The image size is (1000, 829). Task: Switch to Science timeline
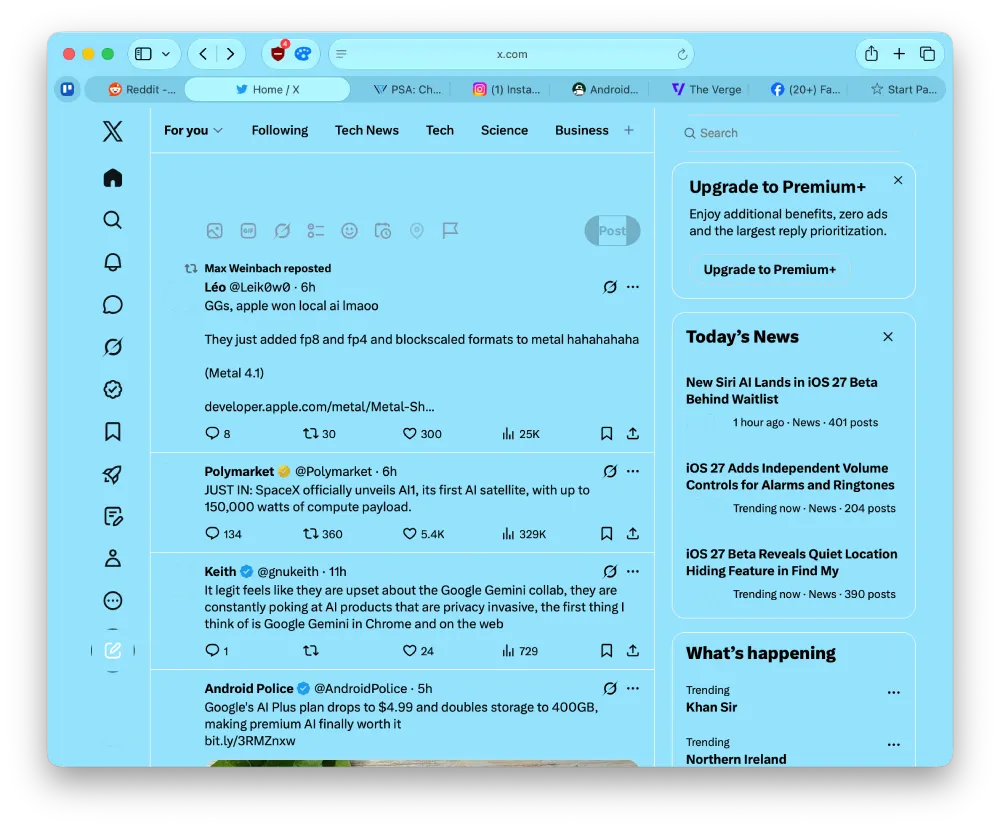click(x=504, y=130)
